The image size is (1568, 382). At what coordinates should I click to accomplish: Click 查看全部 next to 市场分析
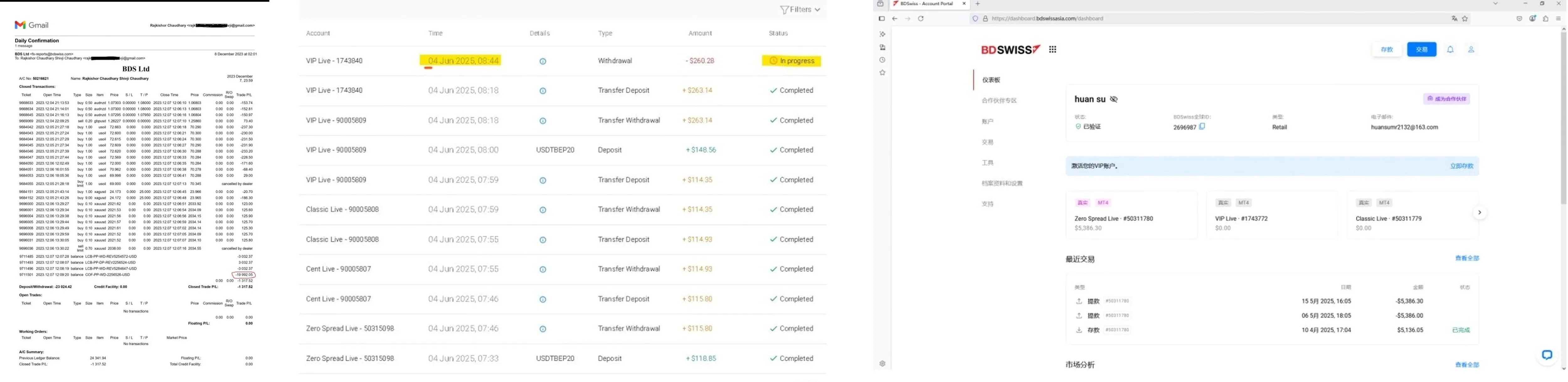click(1466, 365)
